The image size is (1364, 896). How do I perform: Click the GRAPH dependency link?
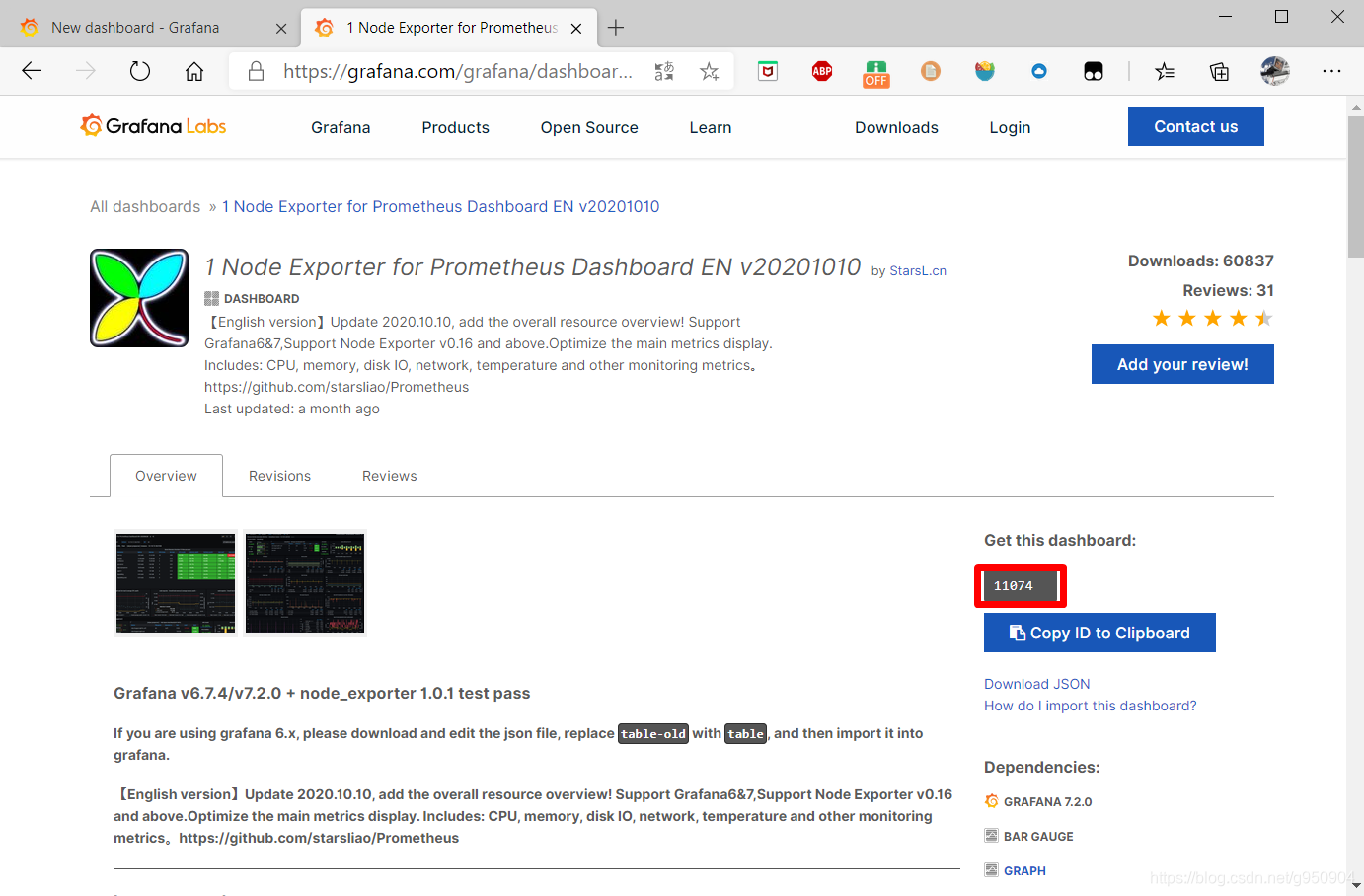coord(1024,870)
